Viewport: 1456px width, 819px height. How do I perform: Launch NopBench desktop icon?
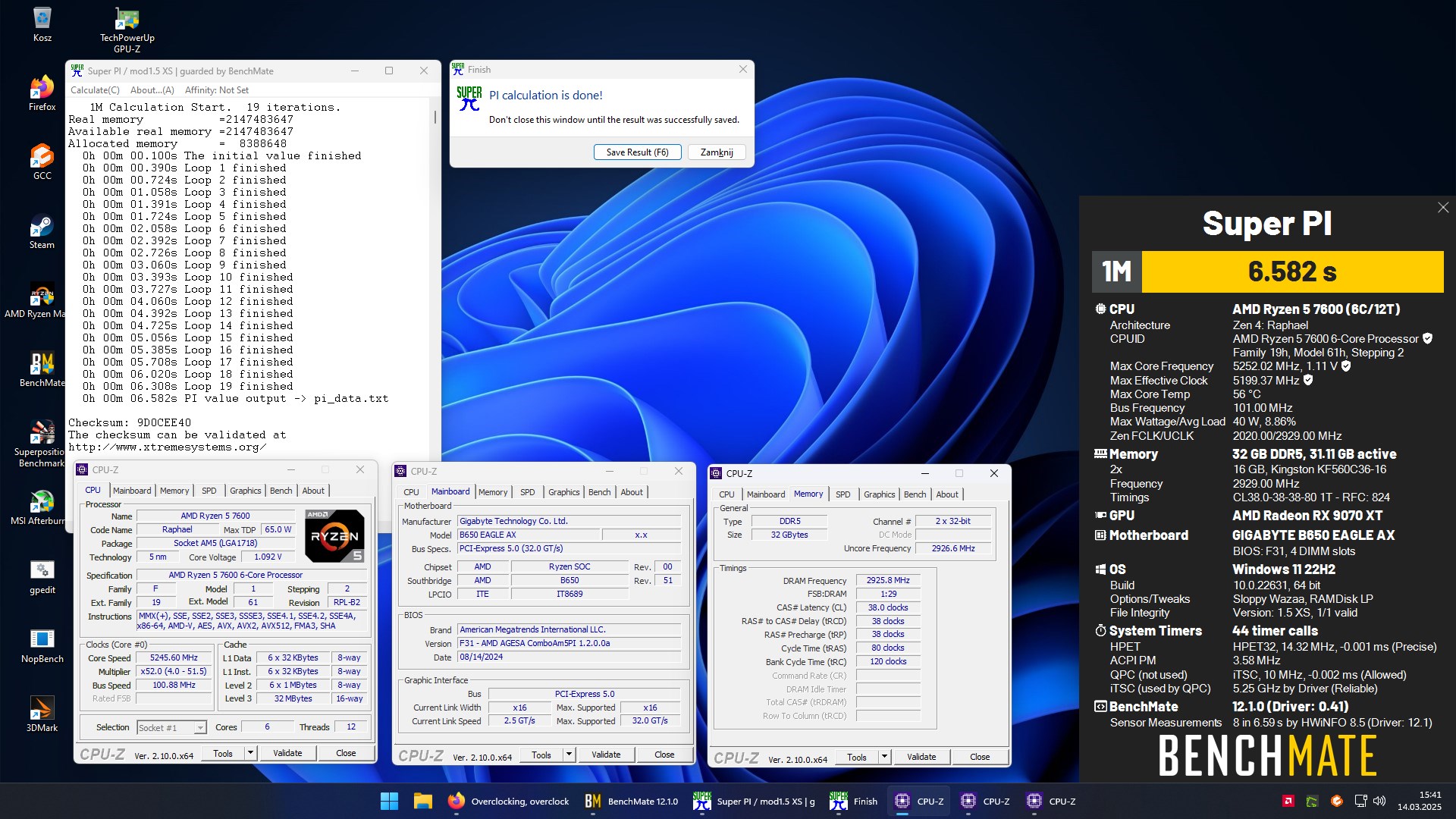(42, 645)
